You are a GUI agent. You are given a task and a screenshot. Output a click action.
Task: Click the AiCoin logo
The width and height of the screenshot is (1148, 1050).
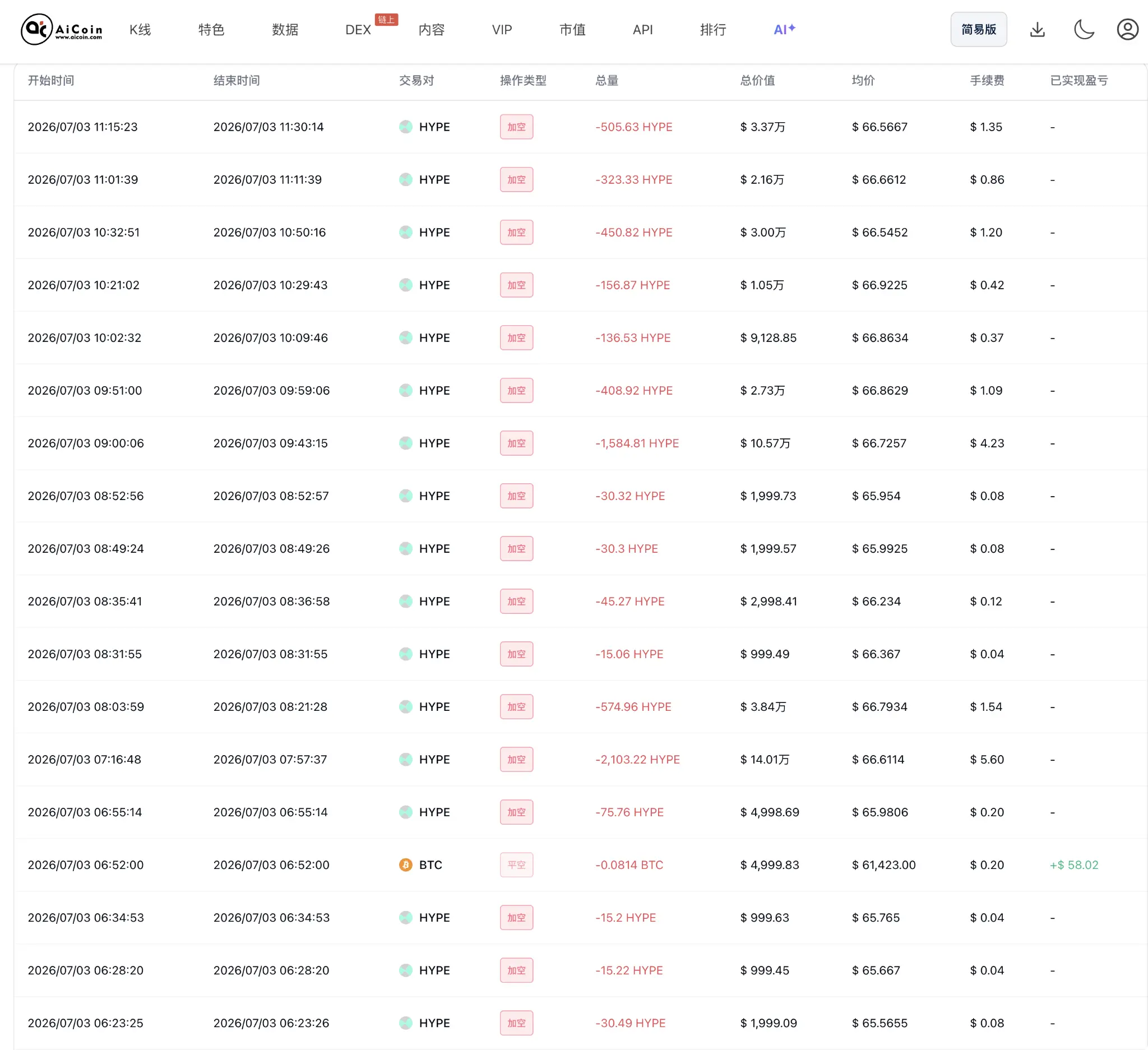coord(62,29)
